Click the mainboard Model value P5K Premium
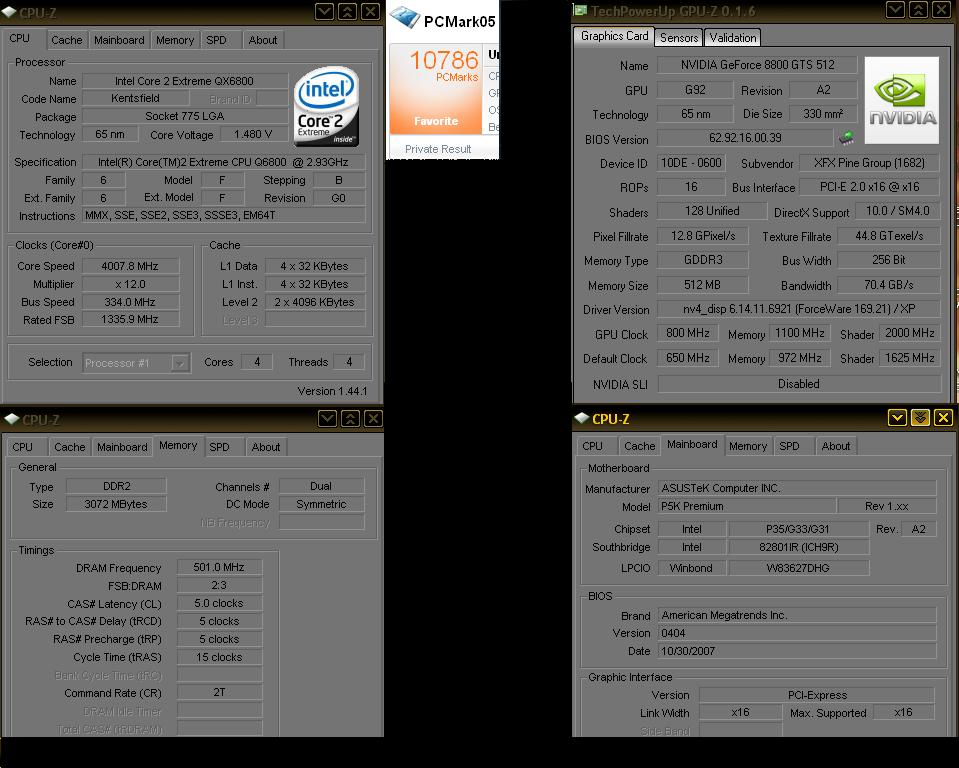959x768 pixels. click(x=747, y=506)
